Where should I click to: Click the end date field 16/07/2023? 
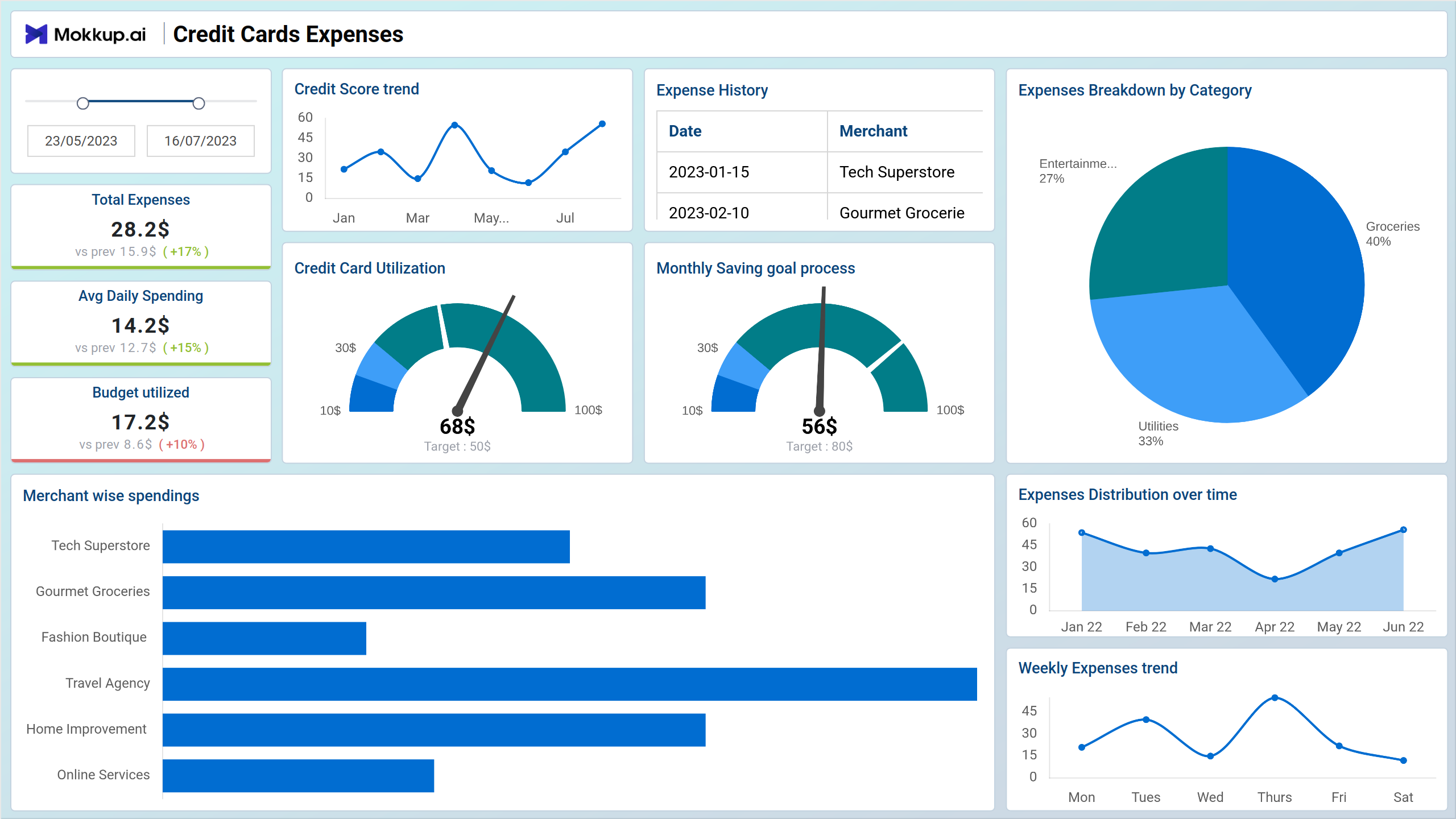coord(201,140)
